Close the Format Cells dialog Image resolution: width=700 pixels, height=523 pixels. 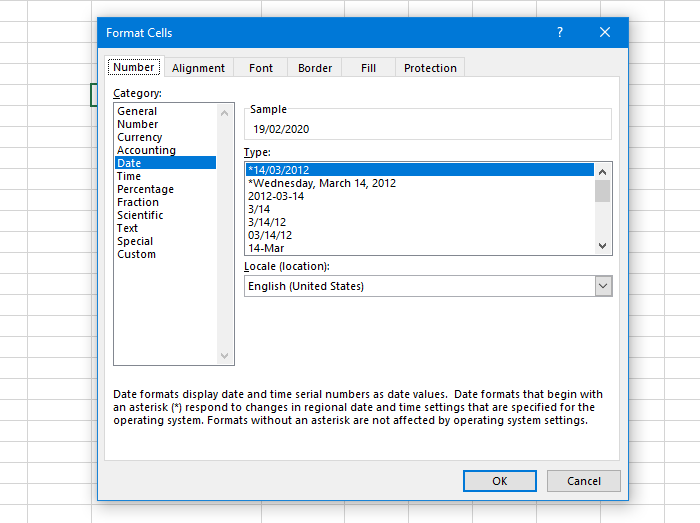coord(605,32)
